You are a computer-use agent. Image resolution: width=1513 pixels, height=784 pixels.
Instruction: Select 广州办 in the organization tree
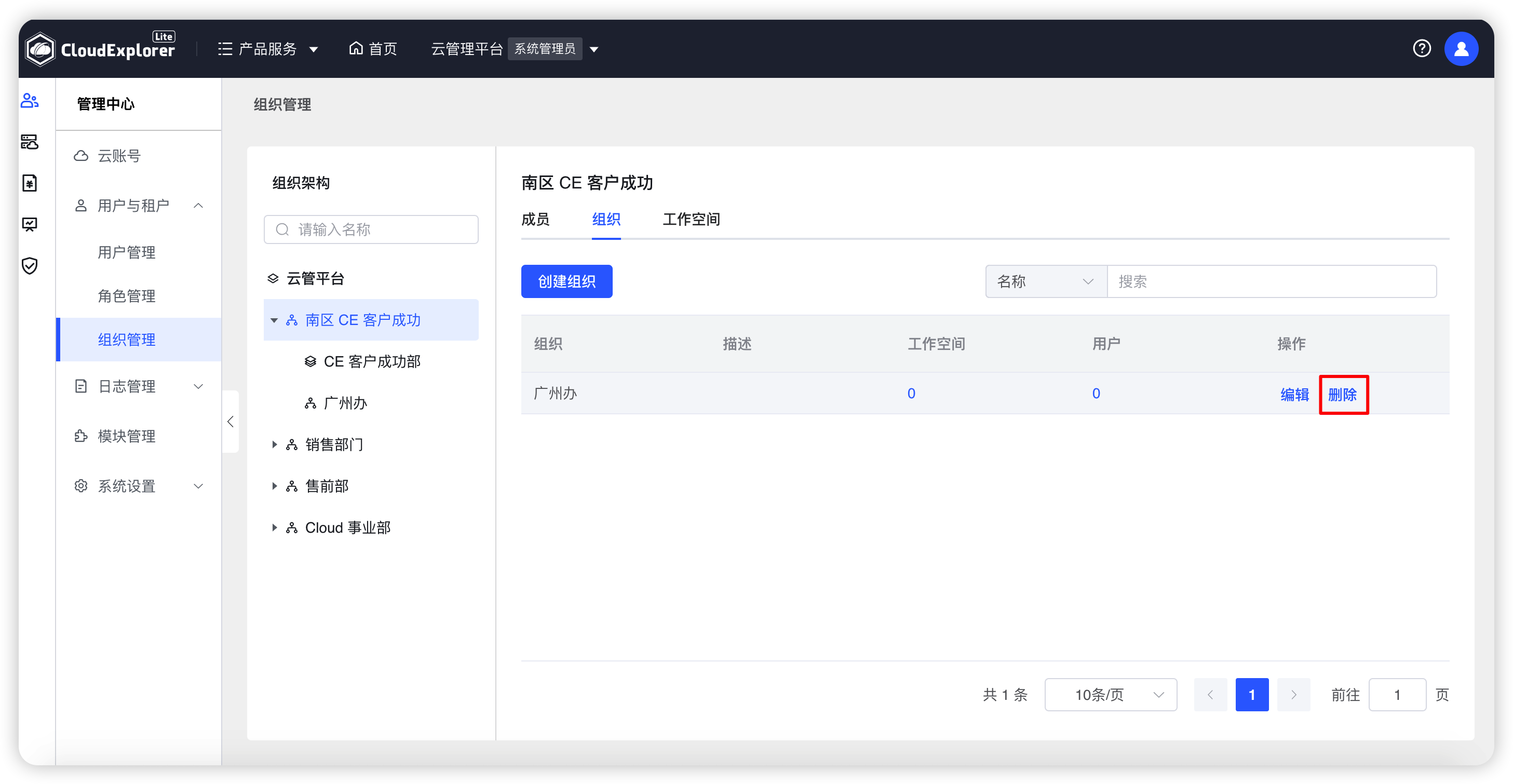(x=345, y=403)
